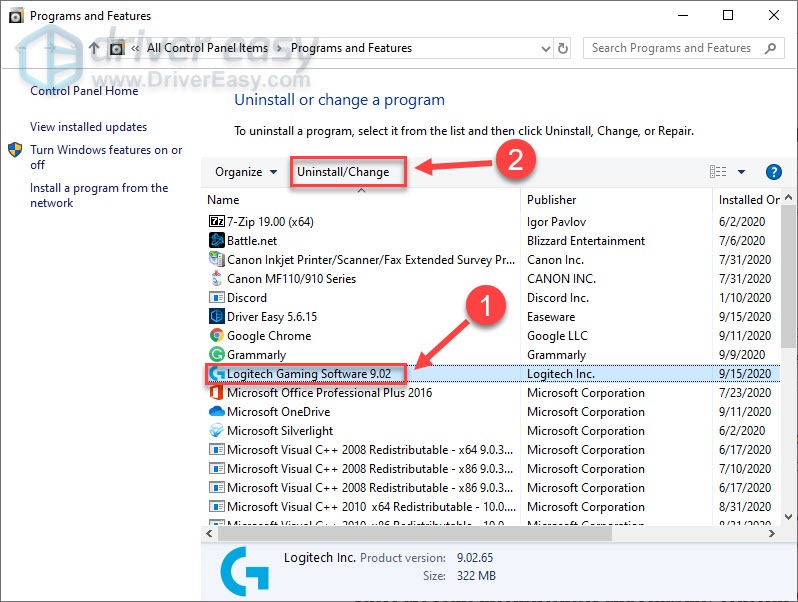Click the Visual C++ 2010 x64 icon
The width and height of the screenshot is (798, 602).
point(217,506)
